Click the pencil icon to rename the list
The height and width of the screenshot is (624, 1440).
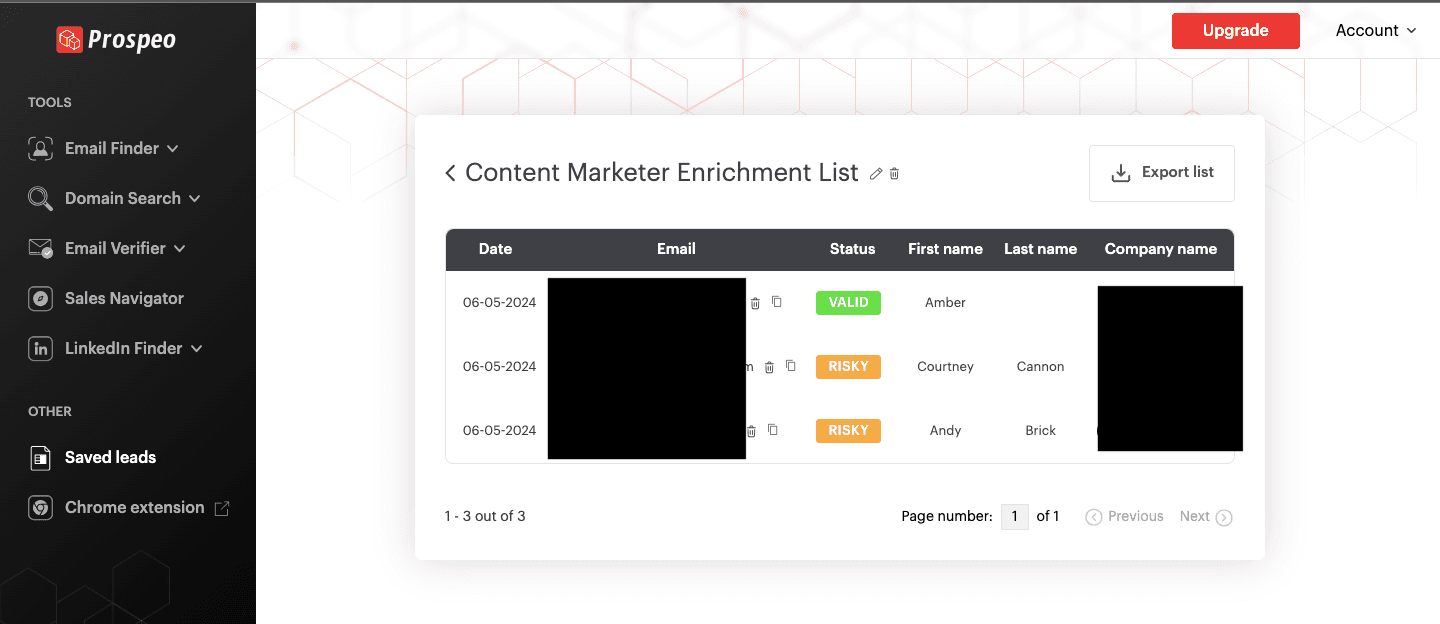[876, 174]
